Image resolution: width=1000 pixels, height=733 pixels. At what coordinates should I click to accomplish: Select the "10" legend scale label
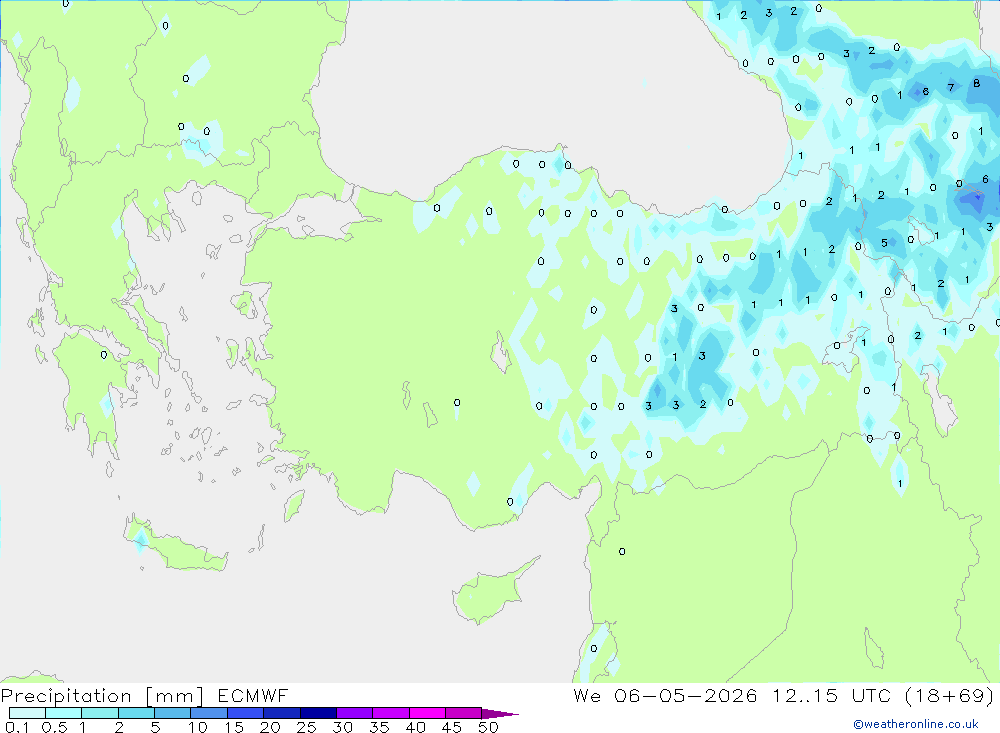[x=198, y=727]
